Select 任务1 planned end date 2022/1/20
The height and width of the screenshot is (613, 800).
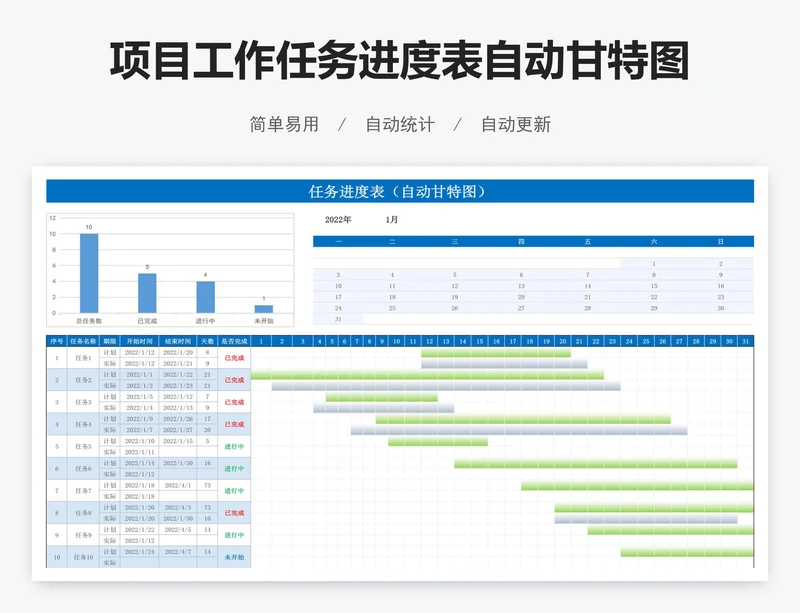tap(178, 352)
